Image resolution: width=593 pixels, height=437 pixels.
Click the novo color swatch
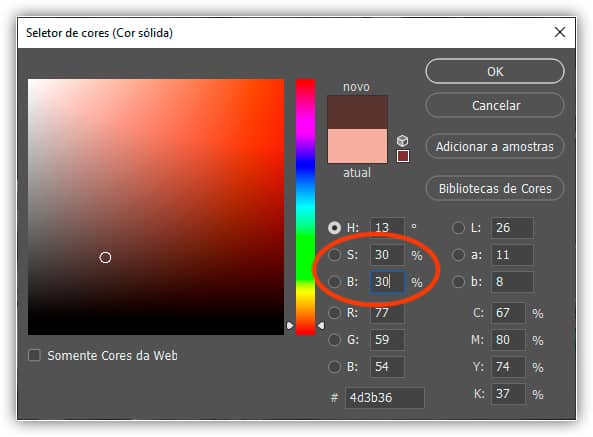(x=357, y=112)
